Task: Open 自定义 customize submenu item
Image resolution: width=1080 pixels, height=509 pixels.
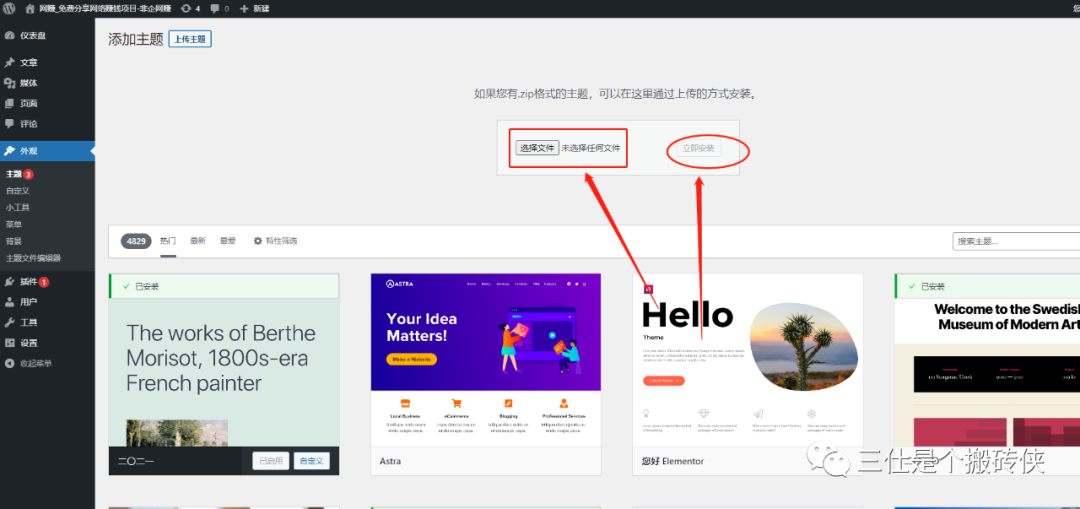Action: click(17, 191)
